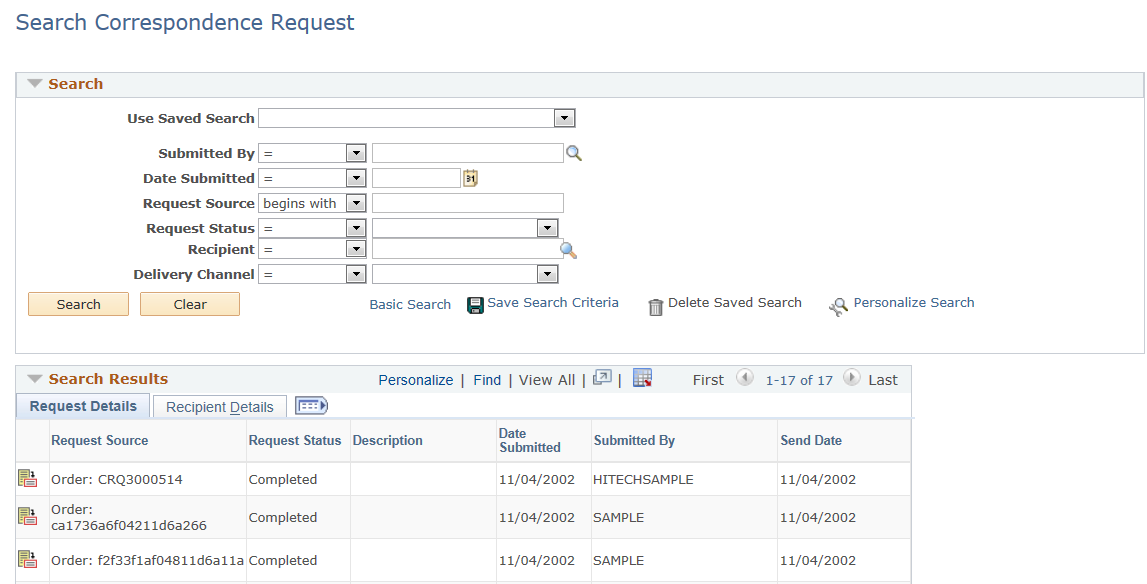Open Date Submitted calendar picker icon

tap(470, 178)
